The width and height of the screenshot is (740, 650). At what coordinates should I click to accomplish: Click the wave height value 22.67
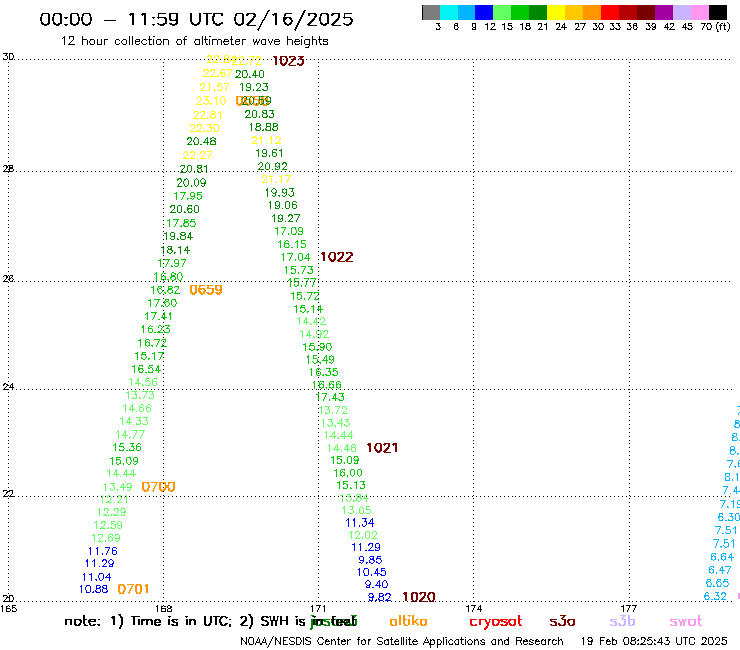point(218,74)
